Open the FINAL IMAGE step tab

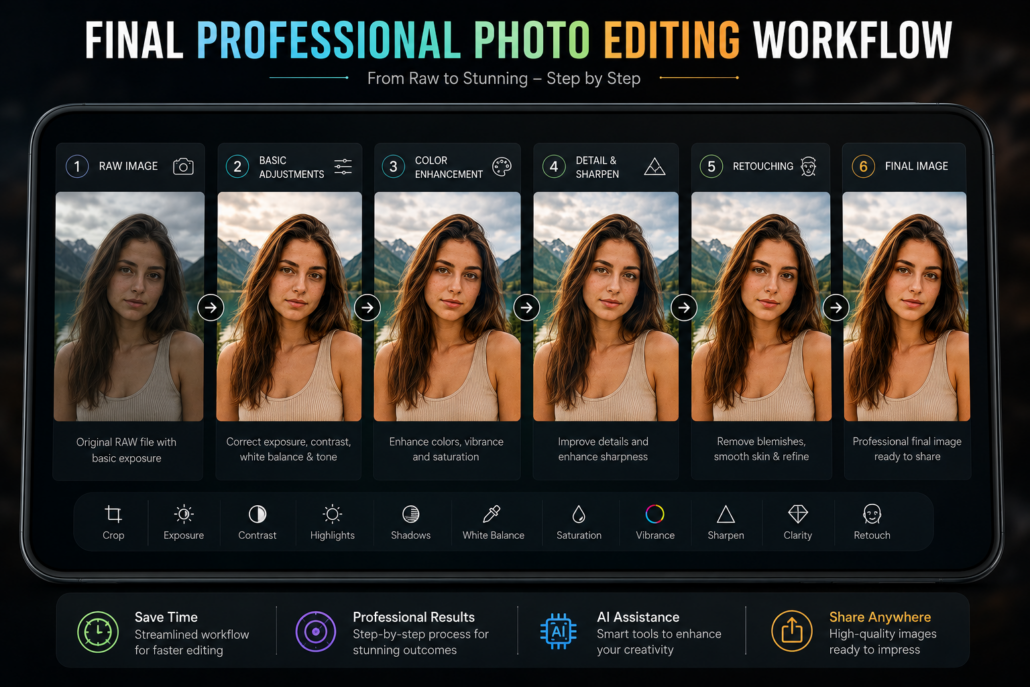tap(904, 166)
